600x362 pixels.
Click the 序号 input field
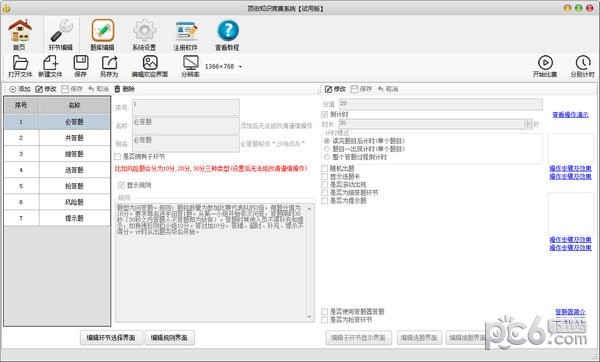click(186, 108)
